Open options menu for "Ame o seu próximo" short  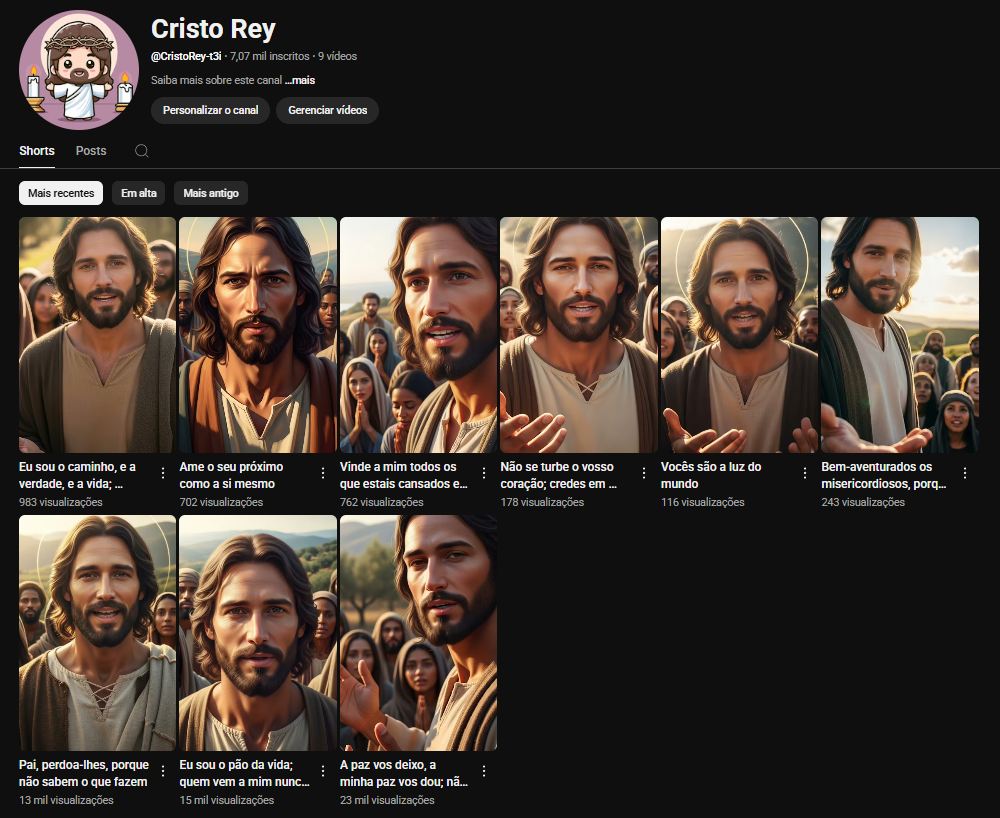tap(323, 472)
